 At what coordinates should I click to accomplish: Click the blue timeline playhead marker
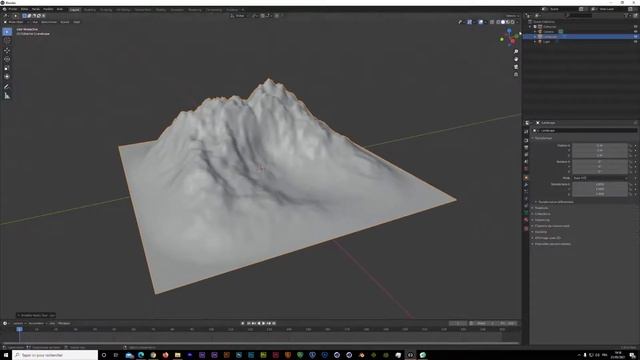coord(19,329)
